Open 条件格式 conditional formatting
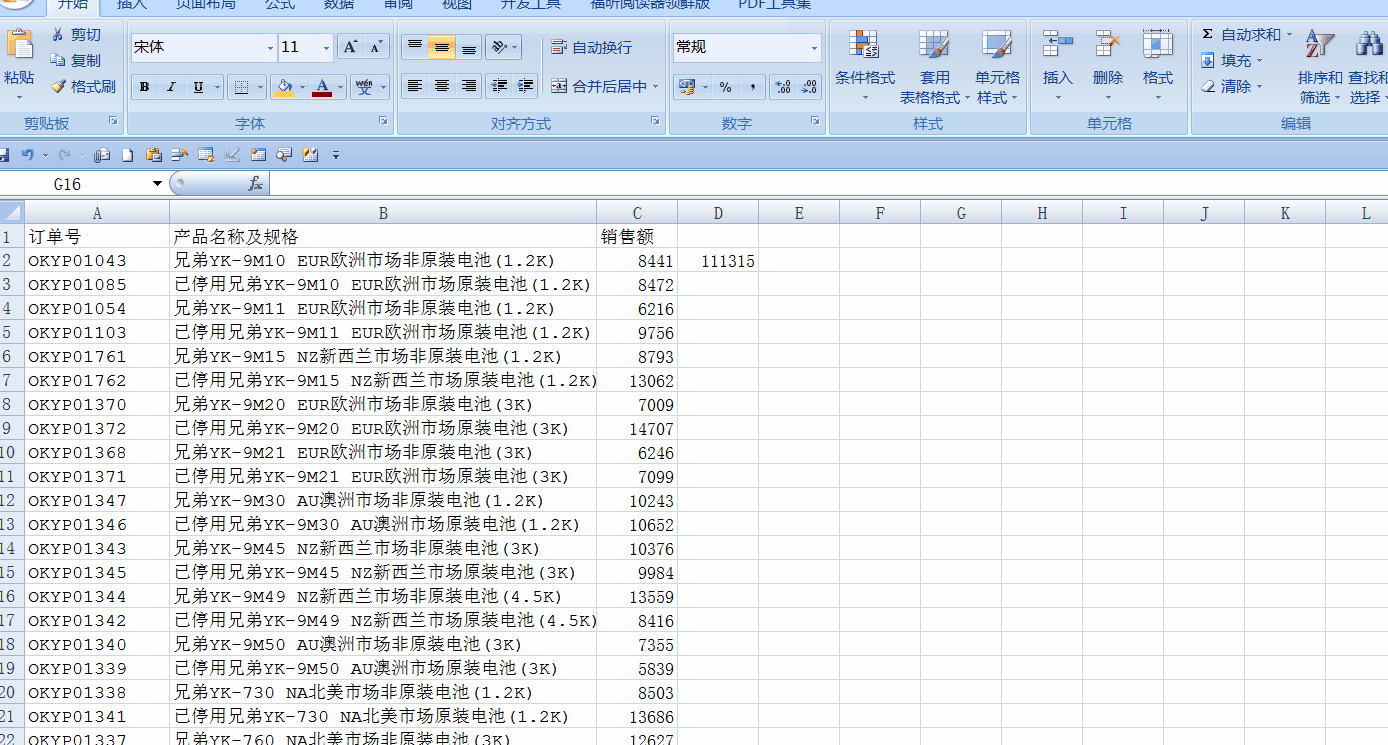The image size is (1388, 745). click(865, 66)
